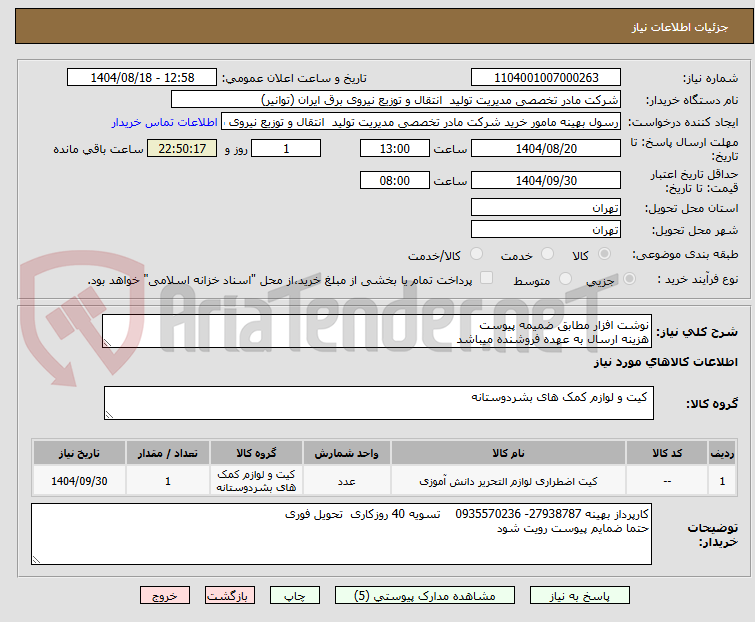This screenshot has width=755, height=622.
Task: Select the متوسط purchase type radio
Action: tap(565, 279)
